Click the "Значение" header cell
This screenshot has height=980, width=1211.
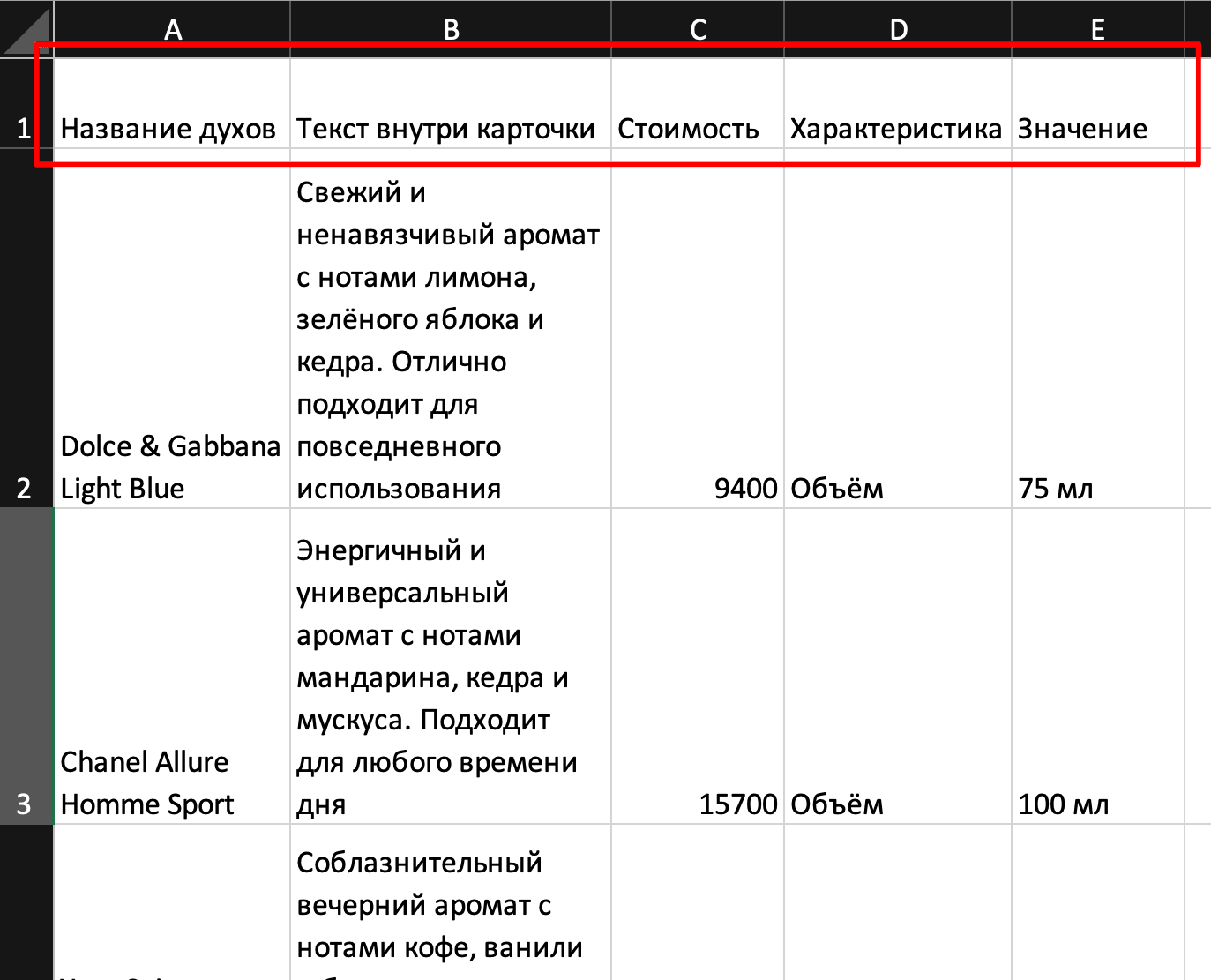pyautogui.click(x=1098, y=103)
